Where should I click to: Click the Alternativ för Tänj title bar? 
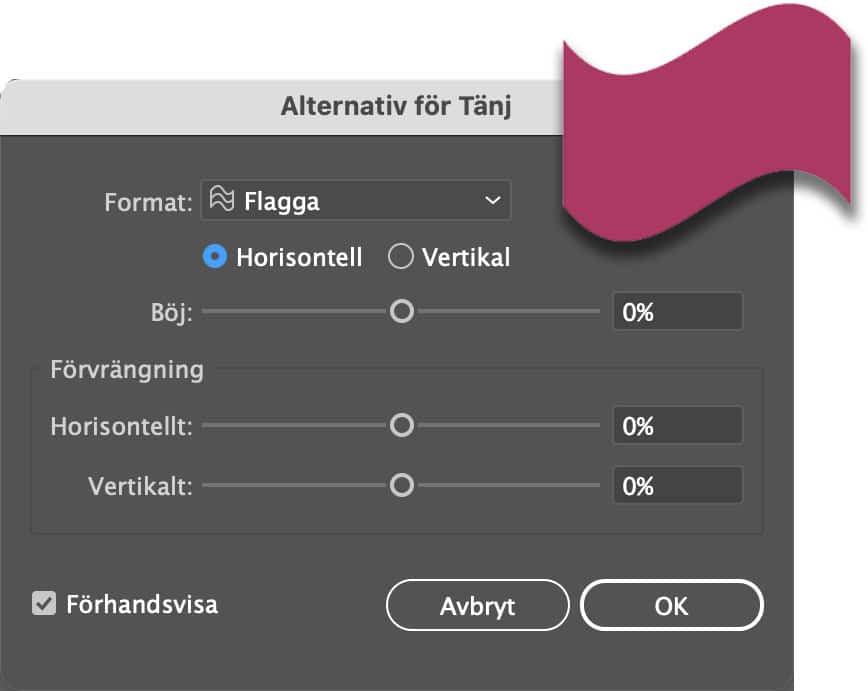point(281,107)
